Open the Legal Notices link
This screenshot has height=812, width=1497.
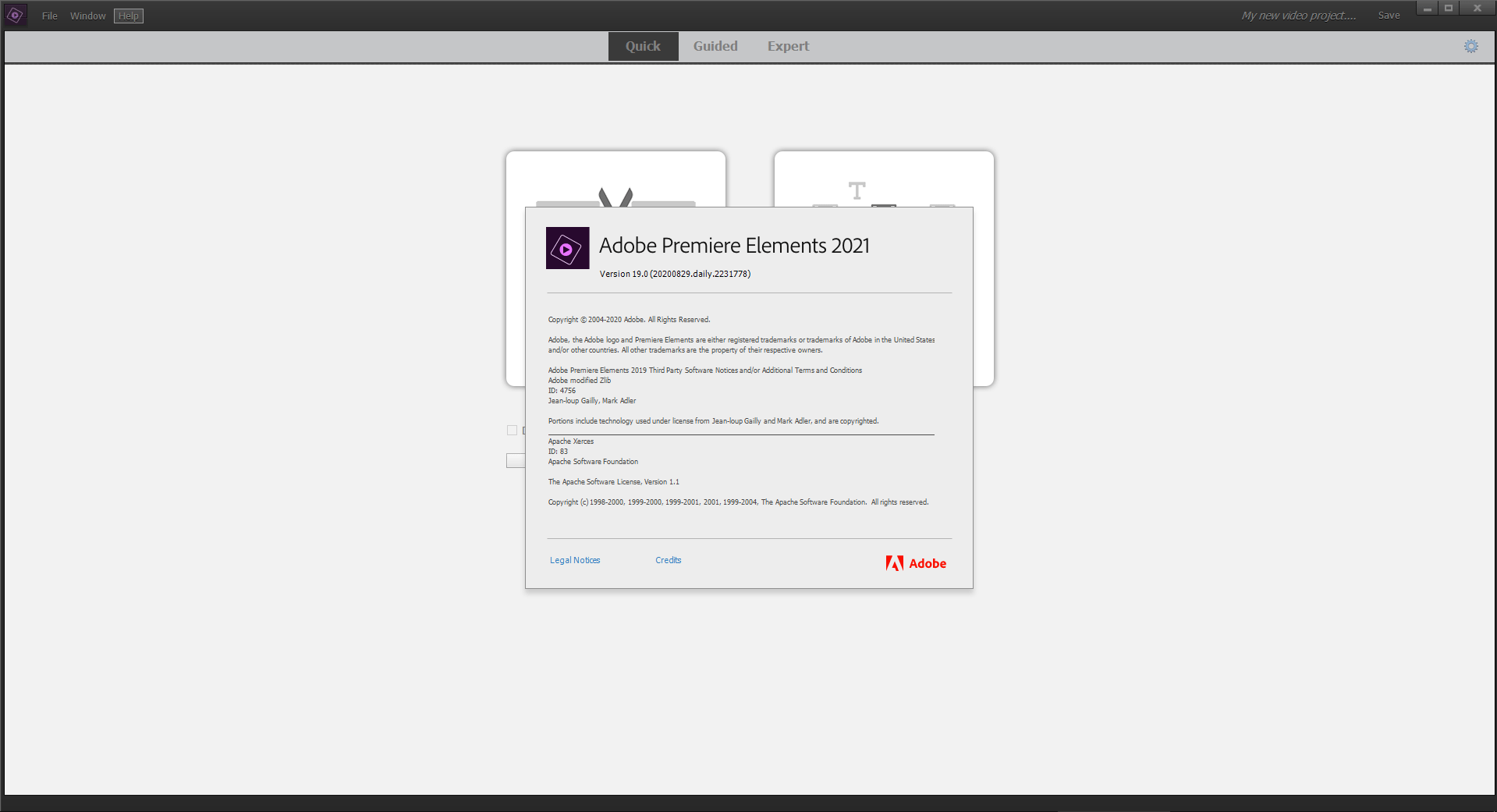point(575,560)
